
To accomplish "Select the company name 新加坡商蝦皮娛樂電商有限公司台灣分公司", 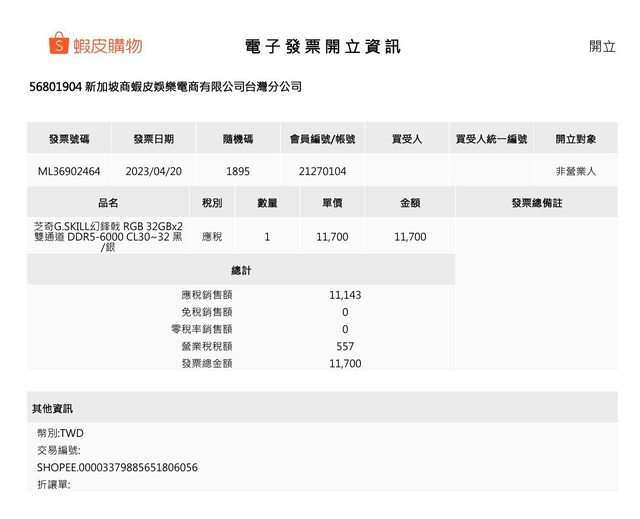I will (194, 87).
